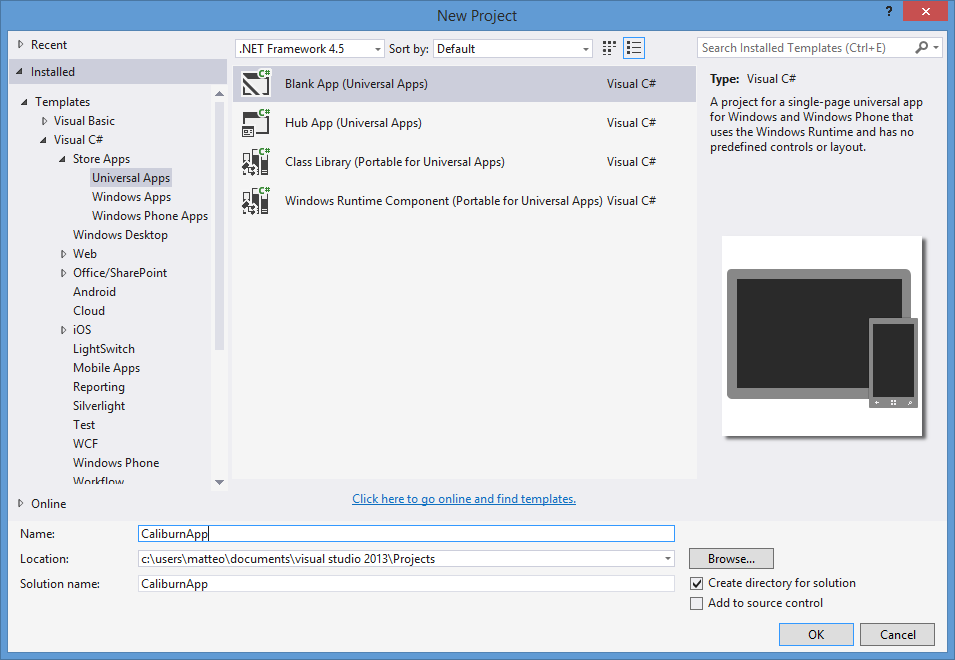Select Windows Phone Apps category

point(150,216)
